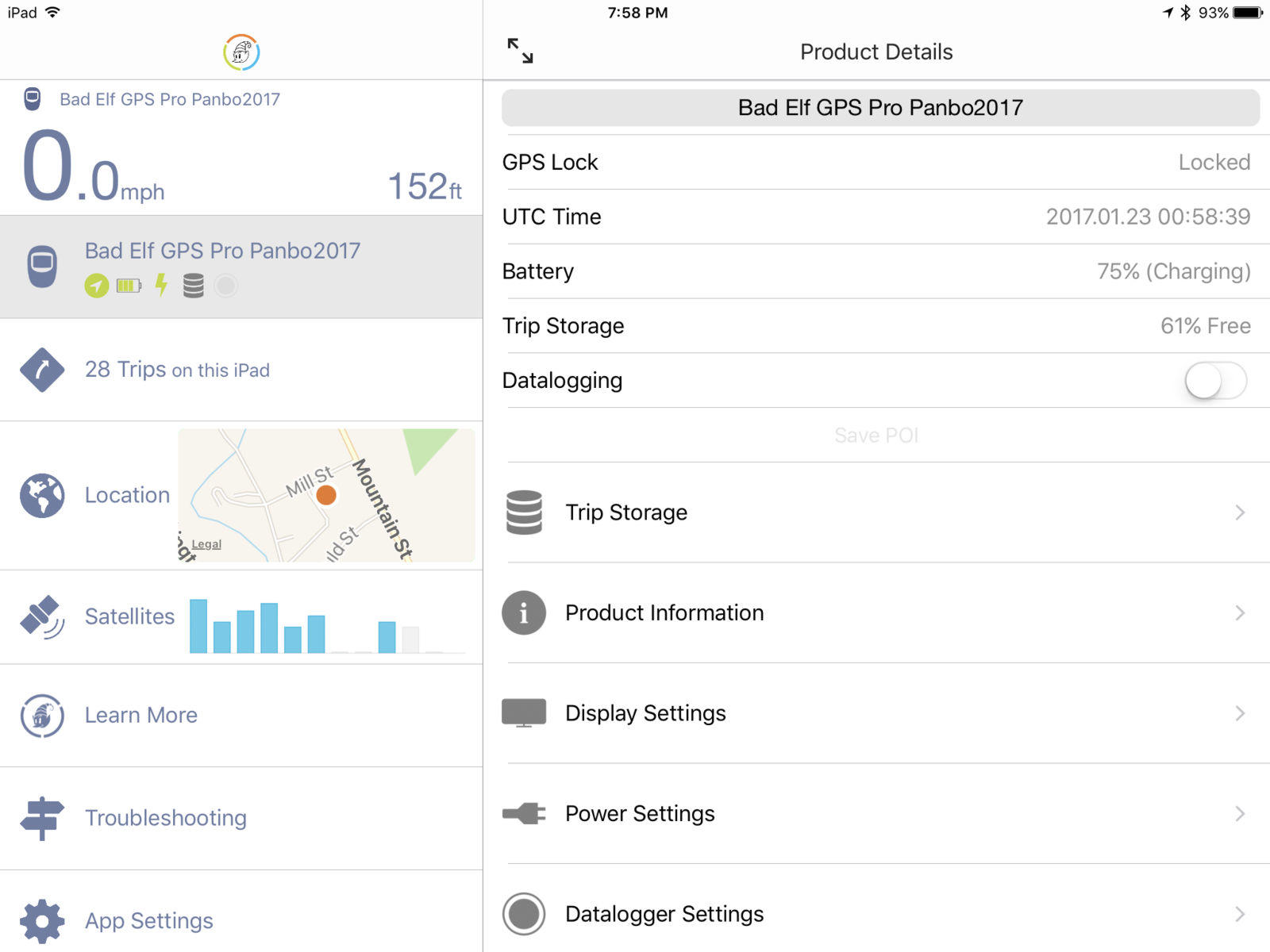Screen dimensions: 1270x952
Task: Click the small GPS device icon beside header name
Action: click(x=32, y=99)
